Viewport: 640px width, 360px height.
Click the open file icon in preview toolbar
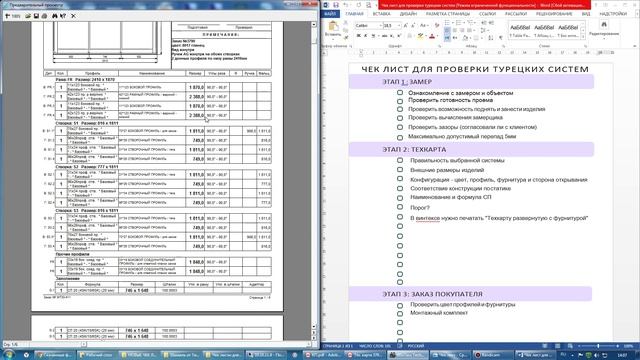(28, 16)
